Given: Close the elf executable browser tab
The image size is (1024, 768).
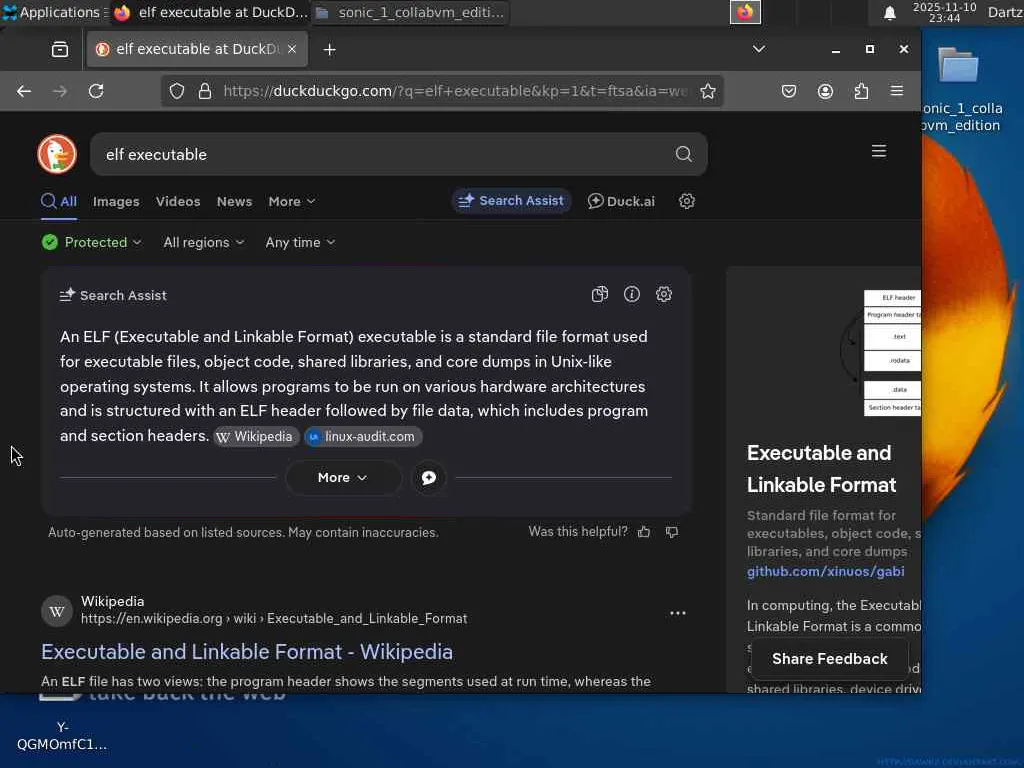Looking at the screenshot, I should click(292, 49).
